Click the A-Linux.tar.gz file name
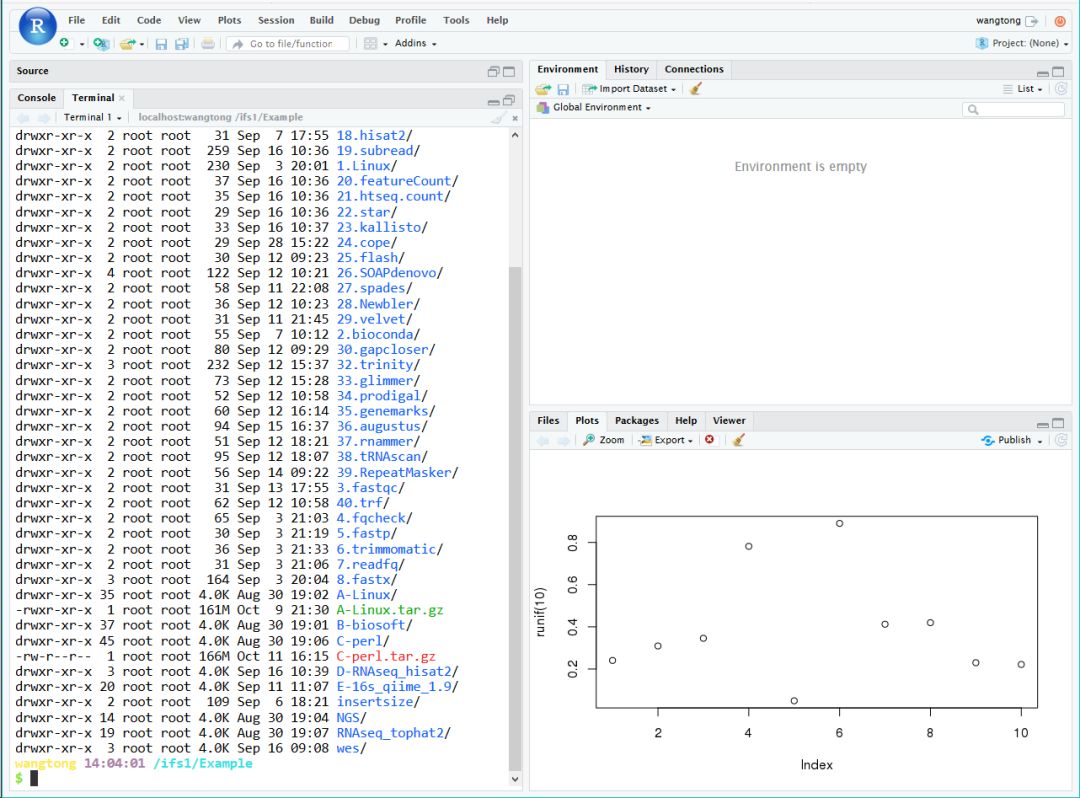Viewport: 1080px width, 798px height. (x=390, y=610)
